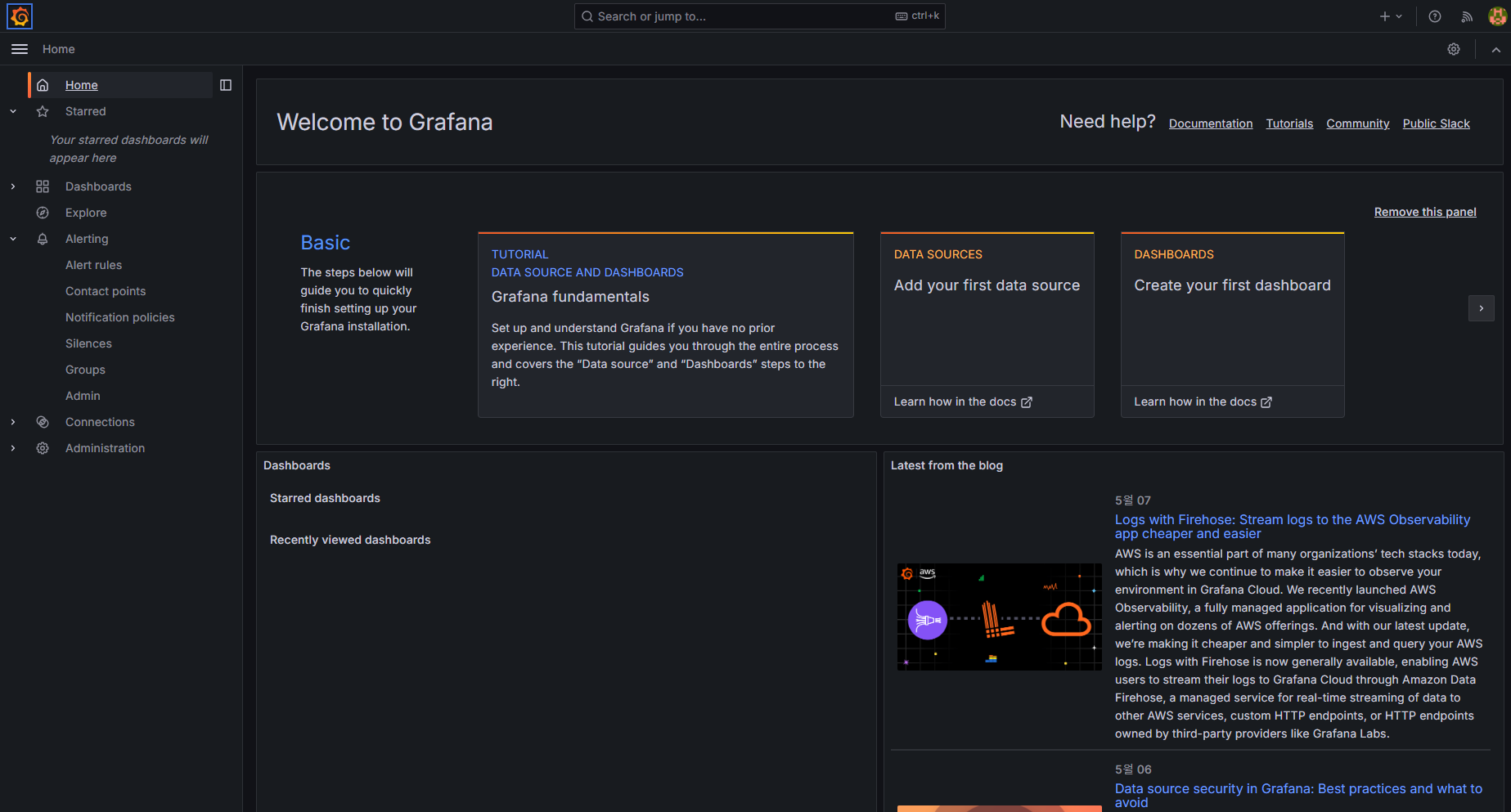Open Silences menu item

pos(88,343)
